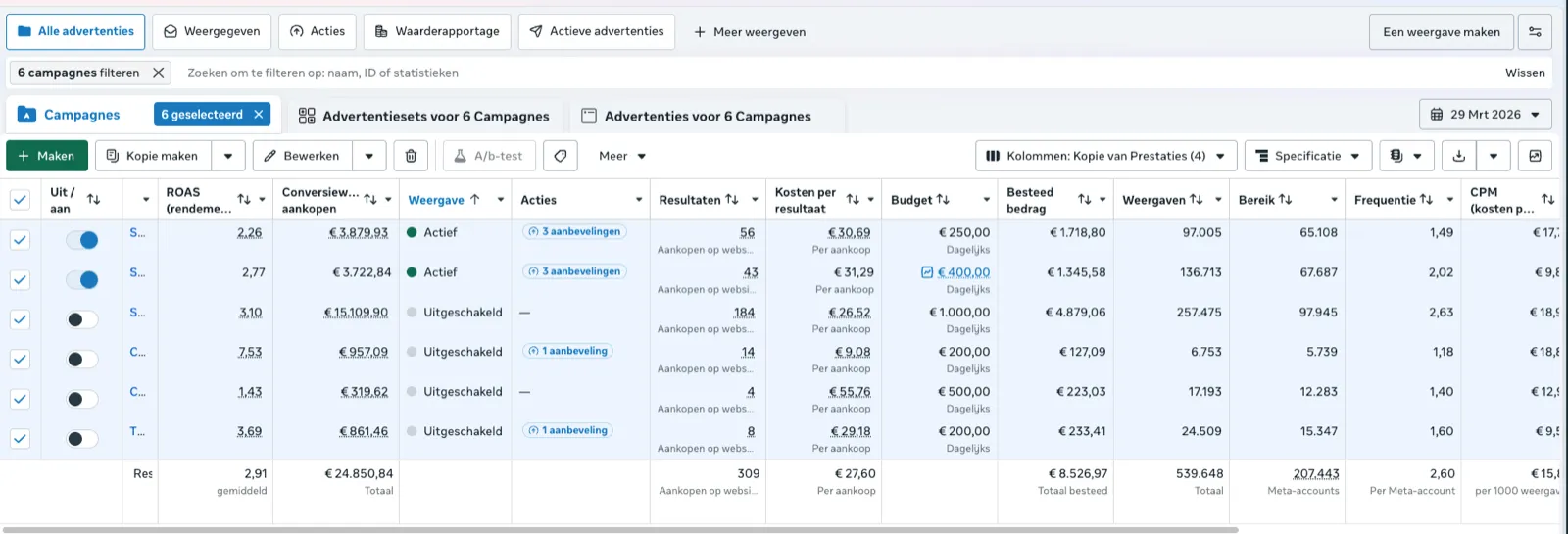This screenshot has width=1568, height=534.
Task: Click the Bewerken button
Action: (x=303, y=156)
